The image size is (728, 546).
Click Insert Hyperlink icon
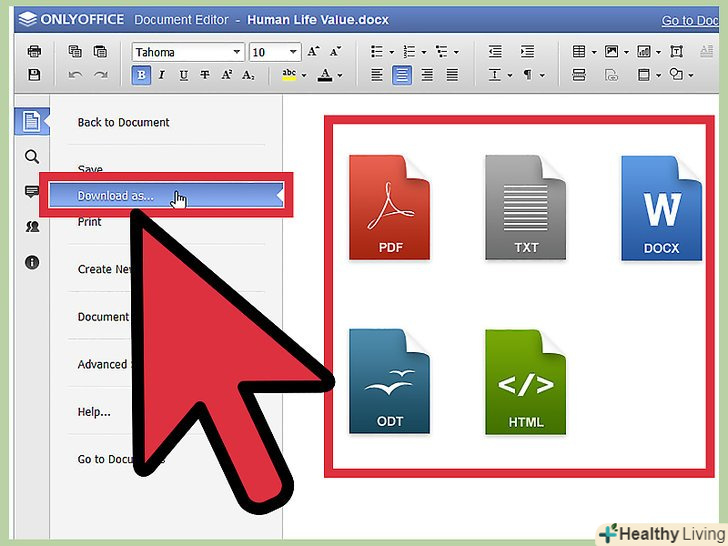point(611,75)
